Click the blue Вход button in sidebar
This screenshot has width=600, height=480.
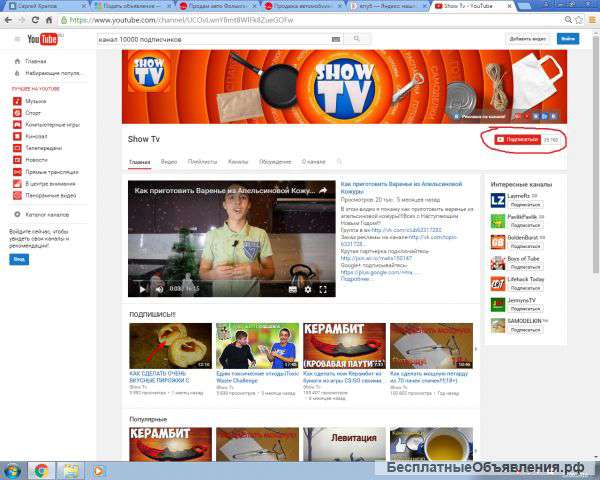tap(19, 259)
